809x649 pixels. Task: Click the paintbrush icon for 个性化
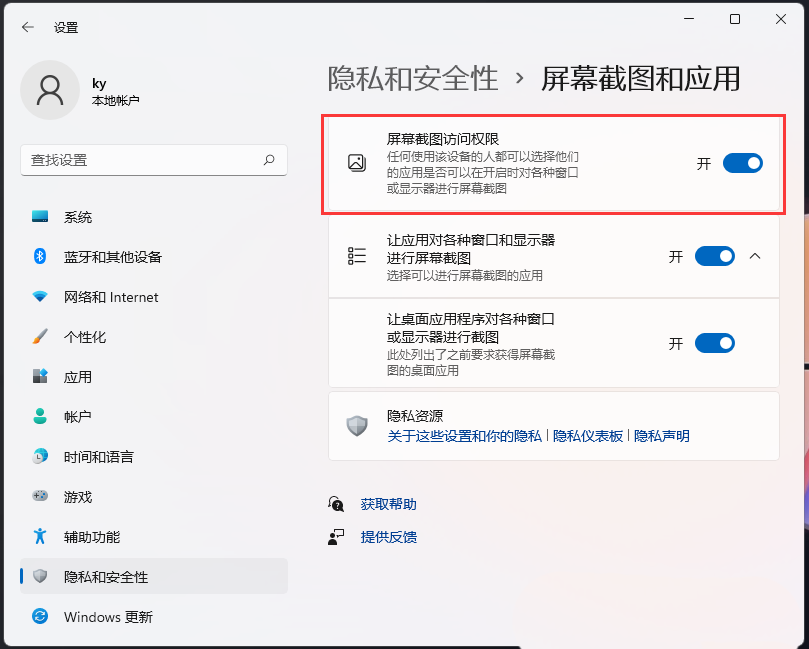[x=40, y=336]
